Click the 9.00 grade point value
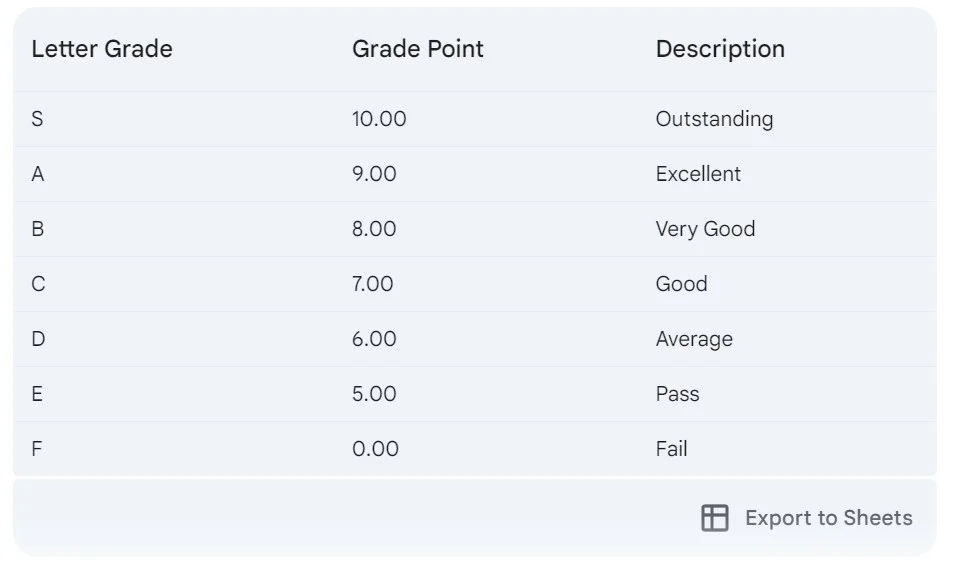Viewport: 968px width, 570px height. (x=374, y=174)
